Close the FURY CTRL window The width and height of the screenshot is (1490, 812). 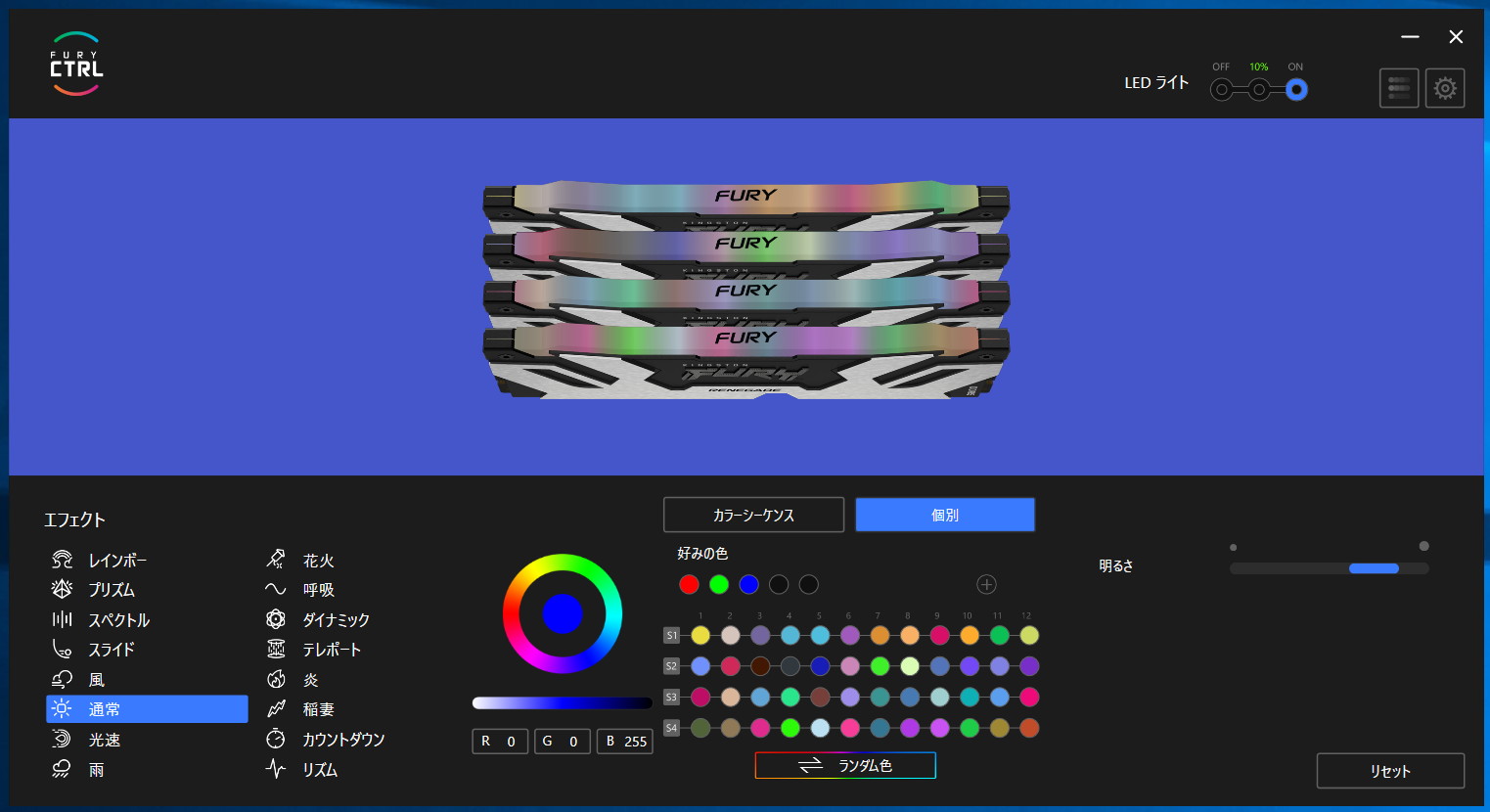[x=1456, y=37]
